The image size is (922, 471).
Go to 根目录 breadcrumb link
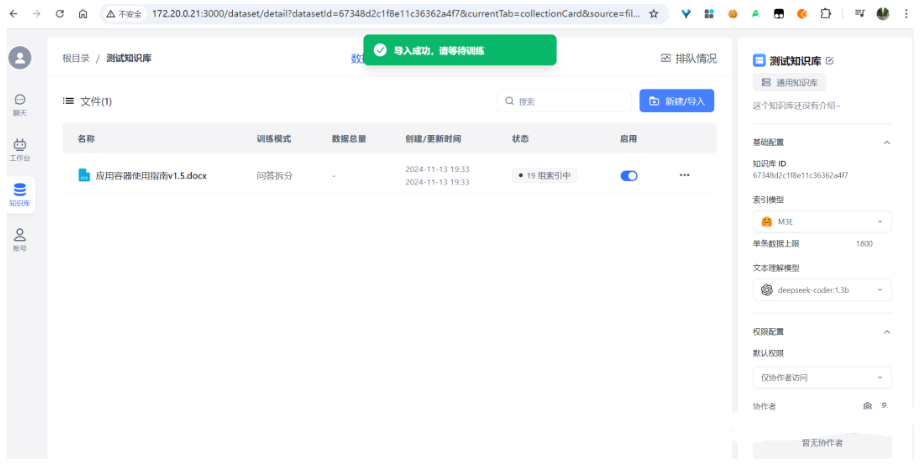pyautogui.click(x=76, y=58)
